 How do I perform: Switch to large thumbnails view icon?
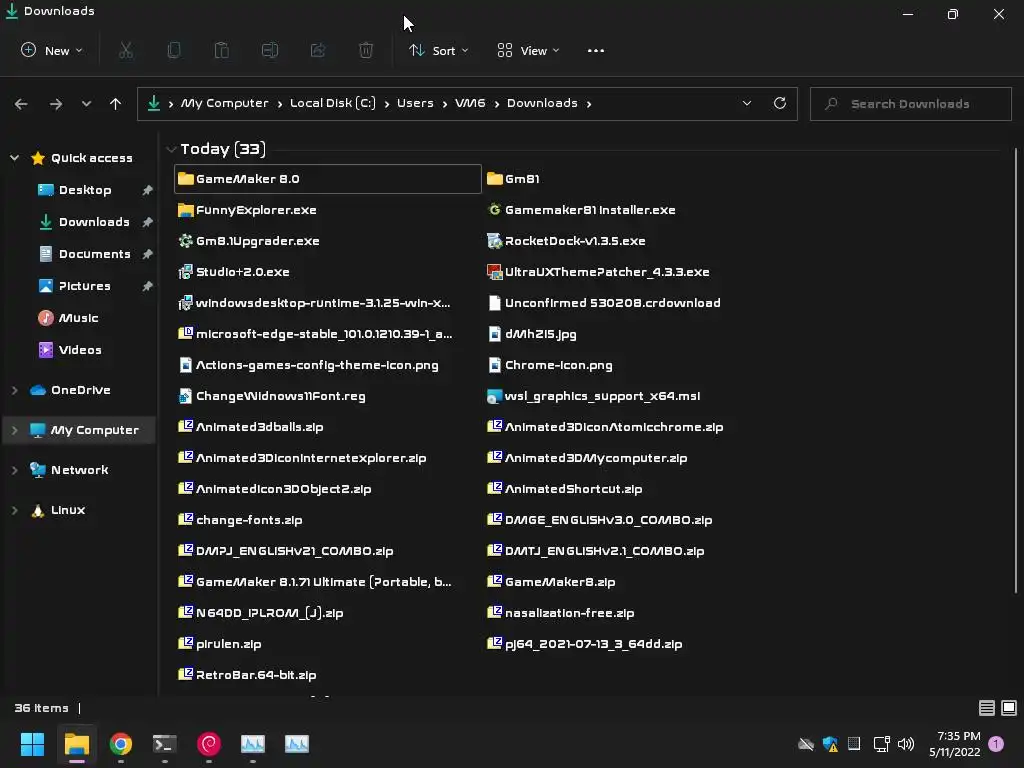[x=1009, y=708]
